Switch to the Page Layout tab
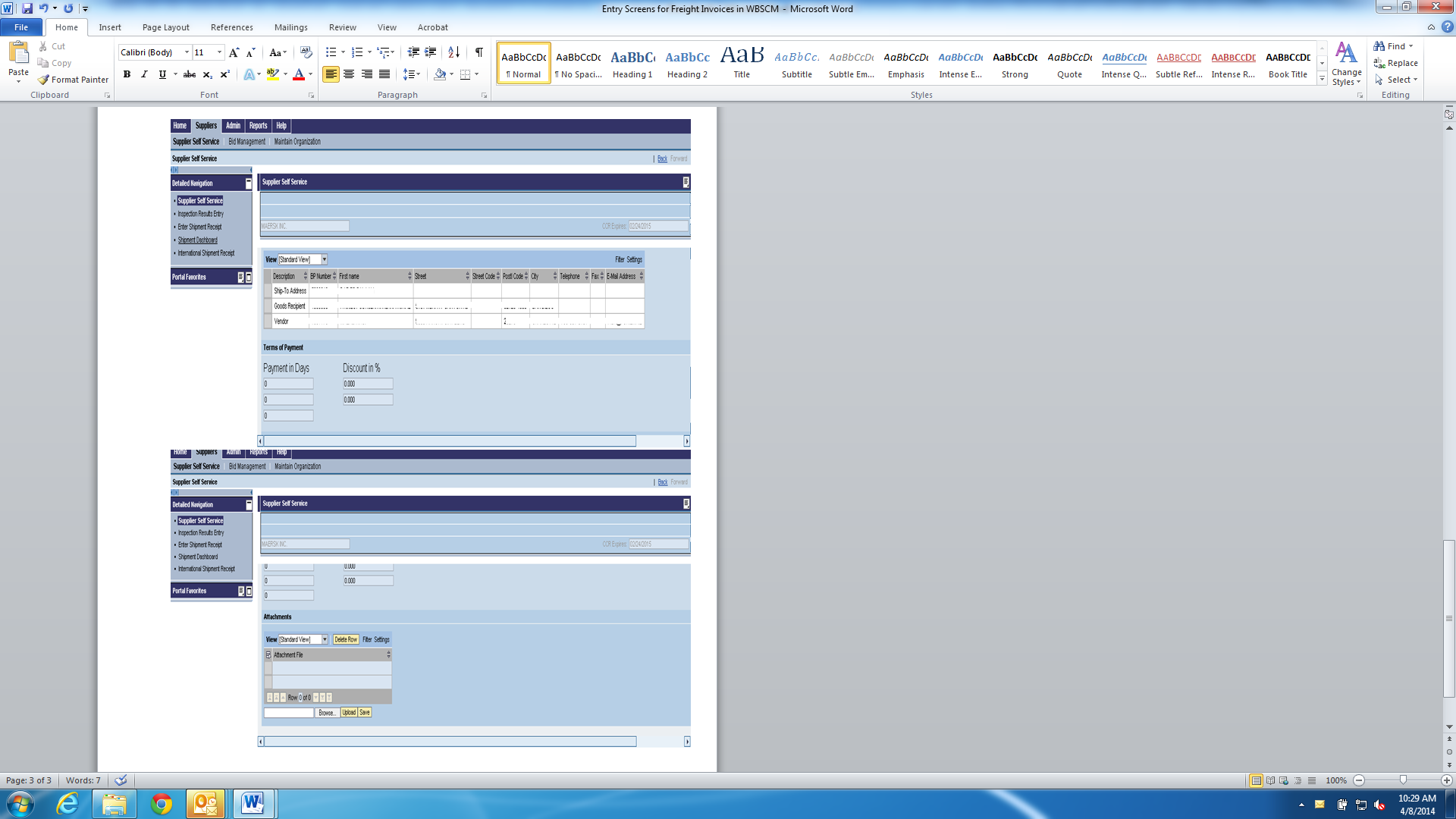 click(x=165, y=27)
